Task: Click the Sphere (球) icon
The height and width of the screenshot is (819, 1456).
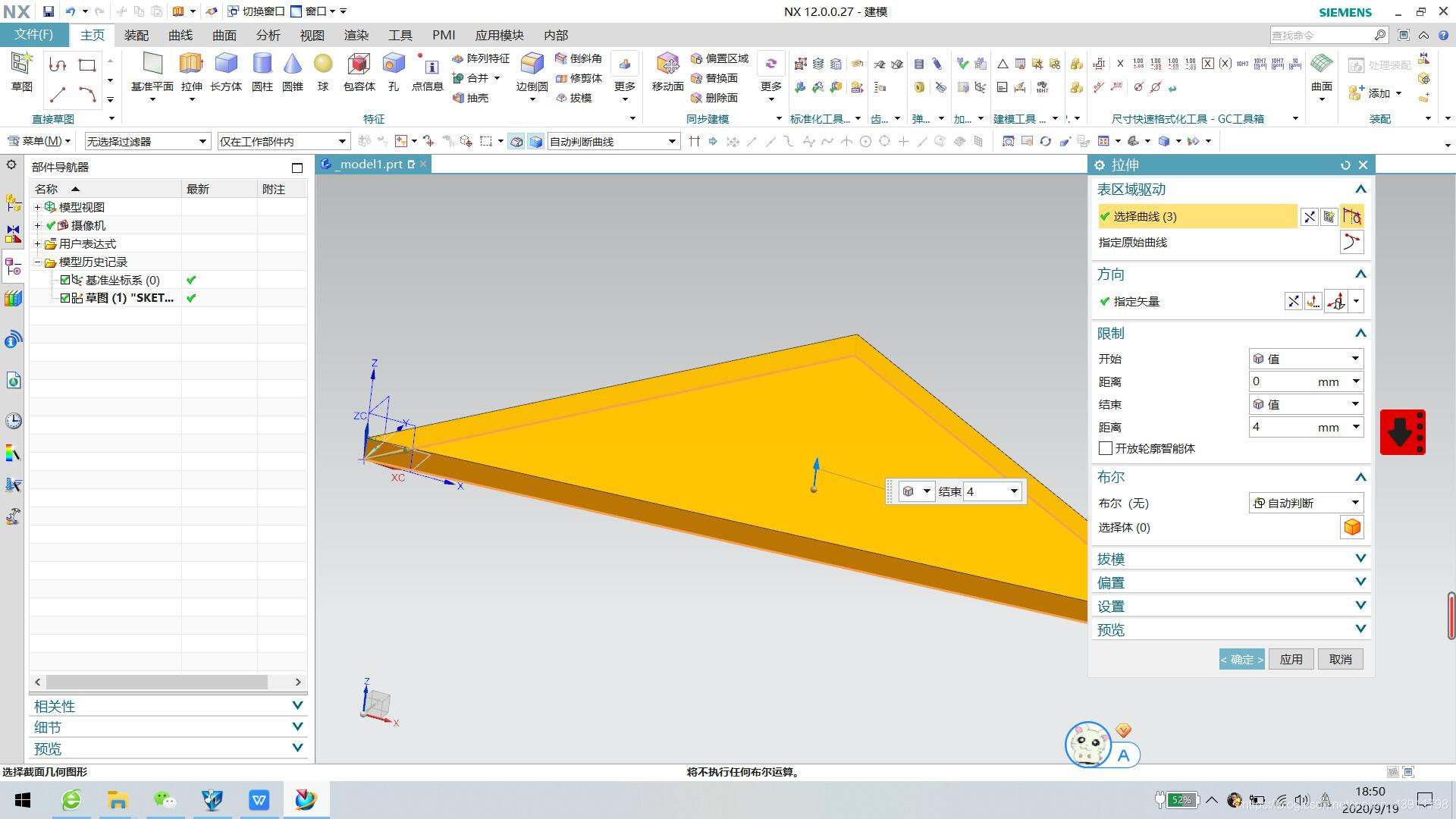Action: pos(323,65)
